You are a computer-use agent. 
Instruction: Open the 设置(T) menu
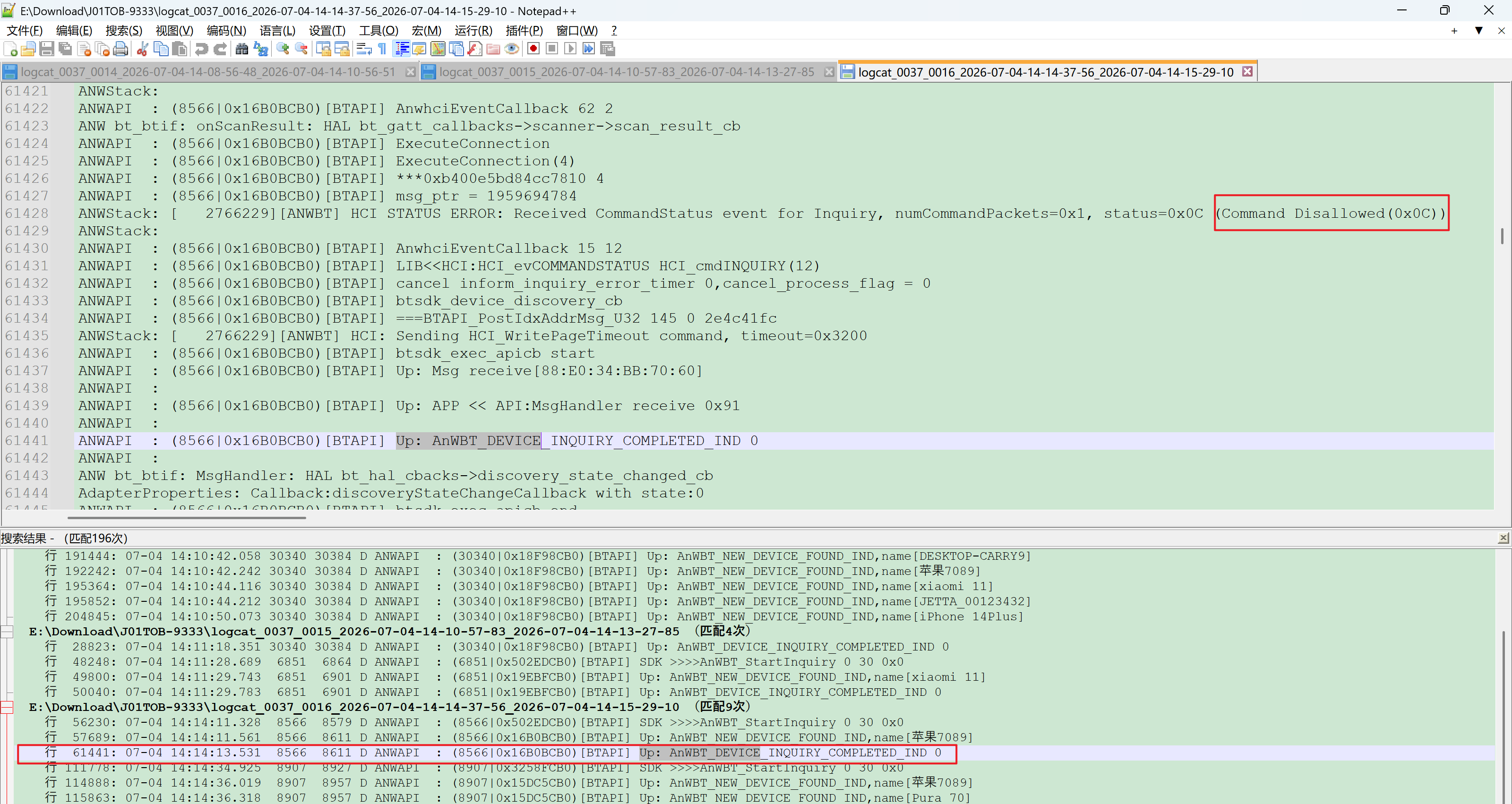(x=327, y=31)
